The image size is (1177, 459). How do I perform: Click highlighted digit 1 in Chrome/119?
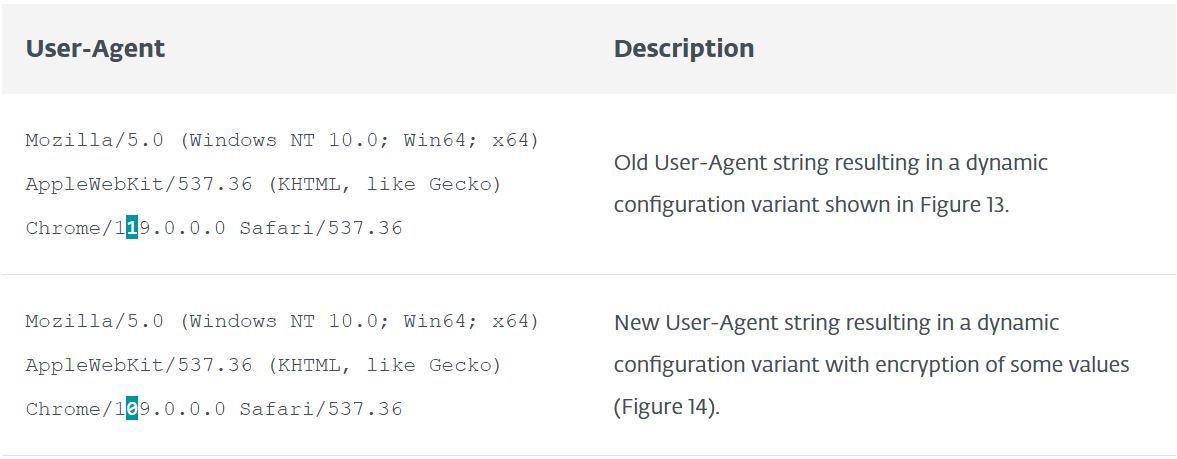point(132,228)
